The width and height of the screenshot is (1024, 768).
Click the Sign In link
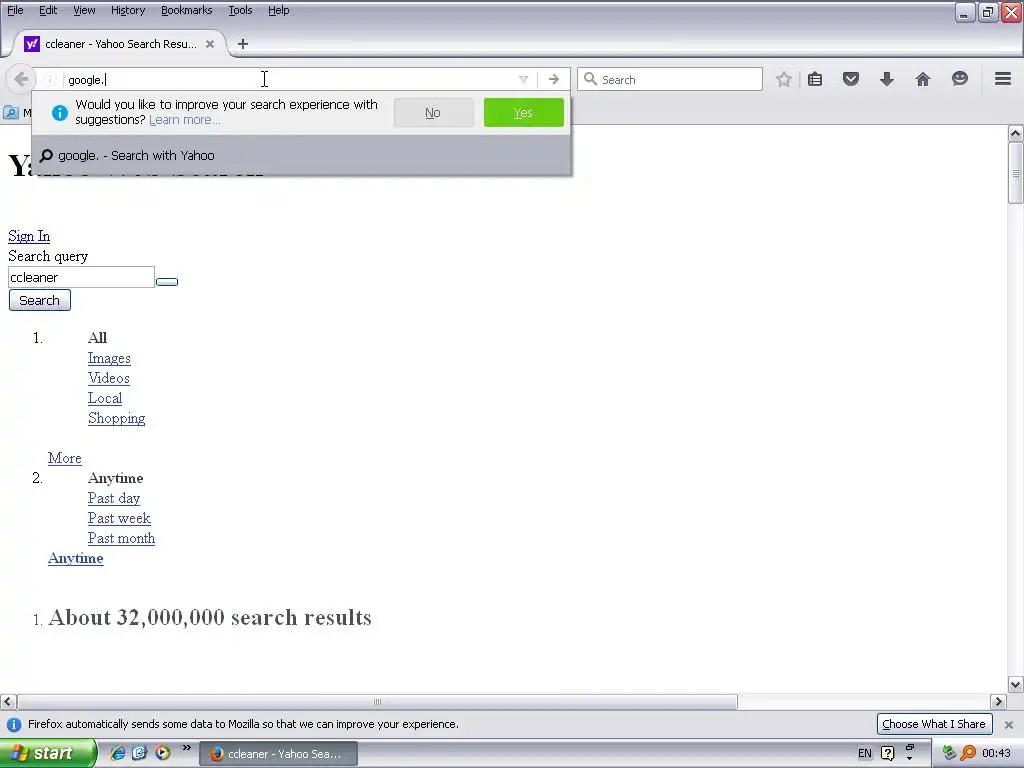[x=29, y=236]
